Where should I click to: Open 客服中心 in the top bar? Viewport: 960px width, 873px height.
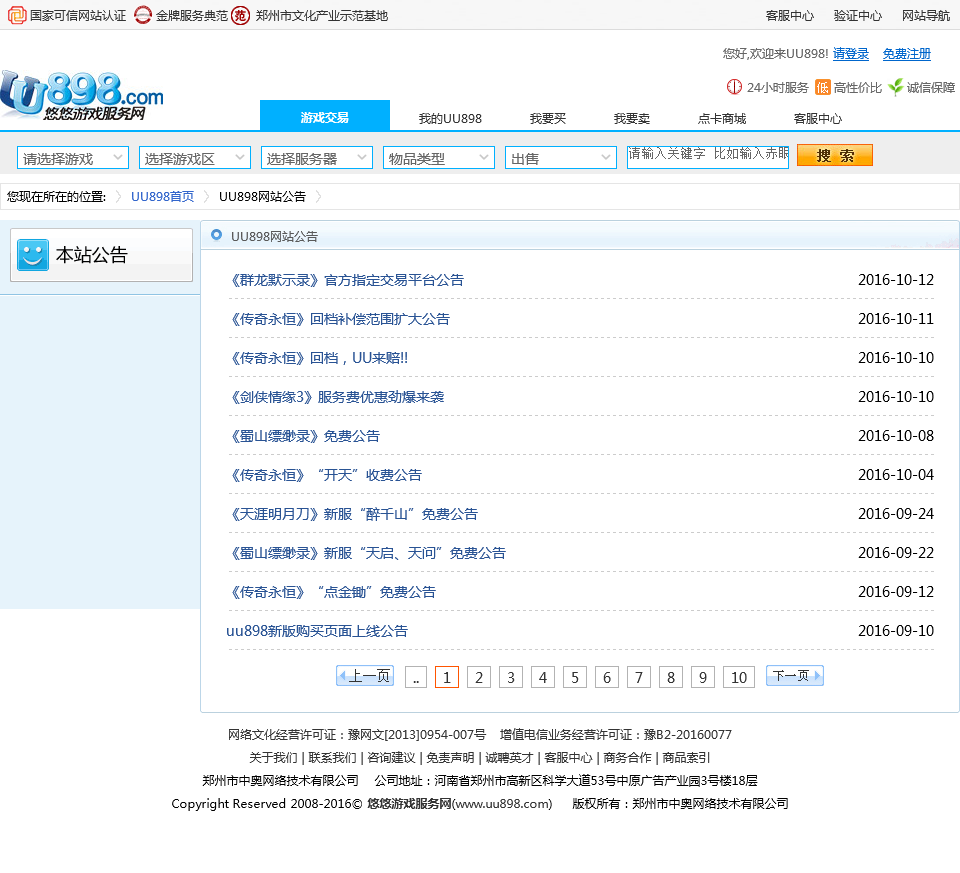coord(790,16)
